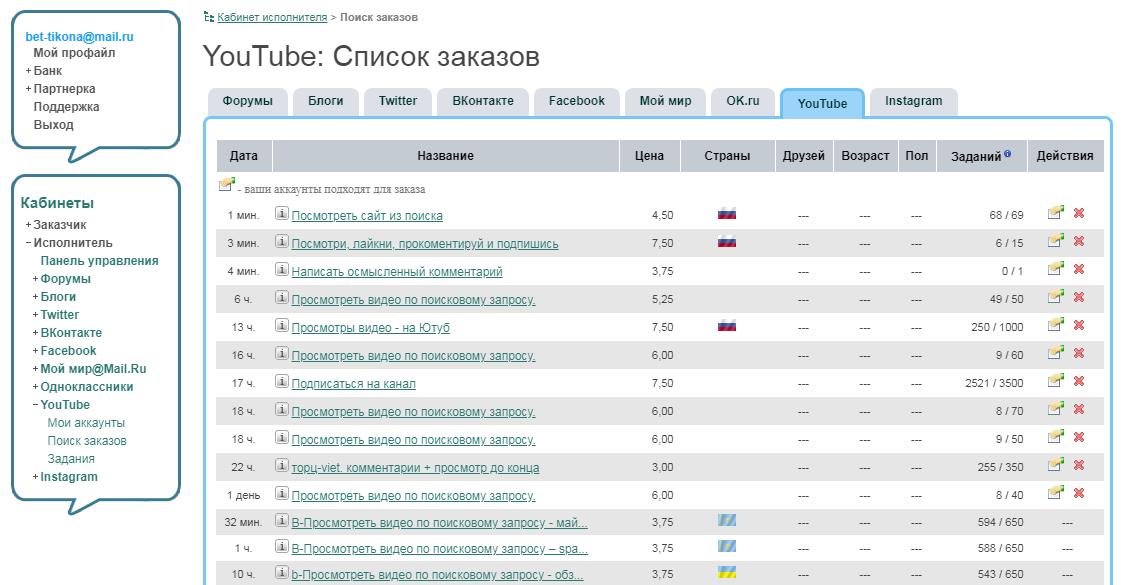Open 'Поддержка' in the sidebar
Screen dimensions: 1121x585
(66, 107)
